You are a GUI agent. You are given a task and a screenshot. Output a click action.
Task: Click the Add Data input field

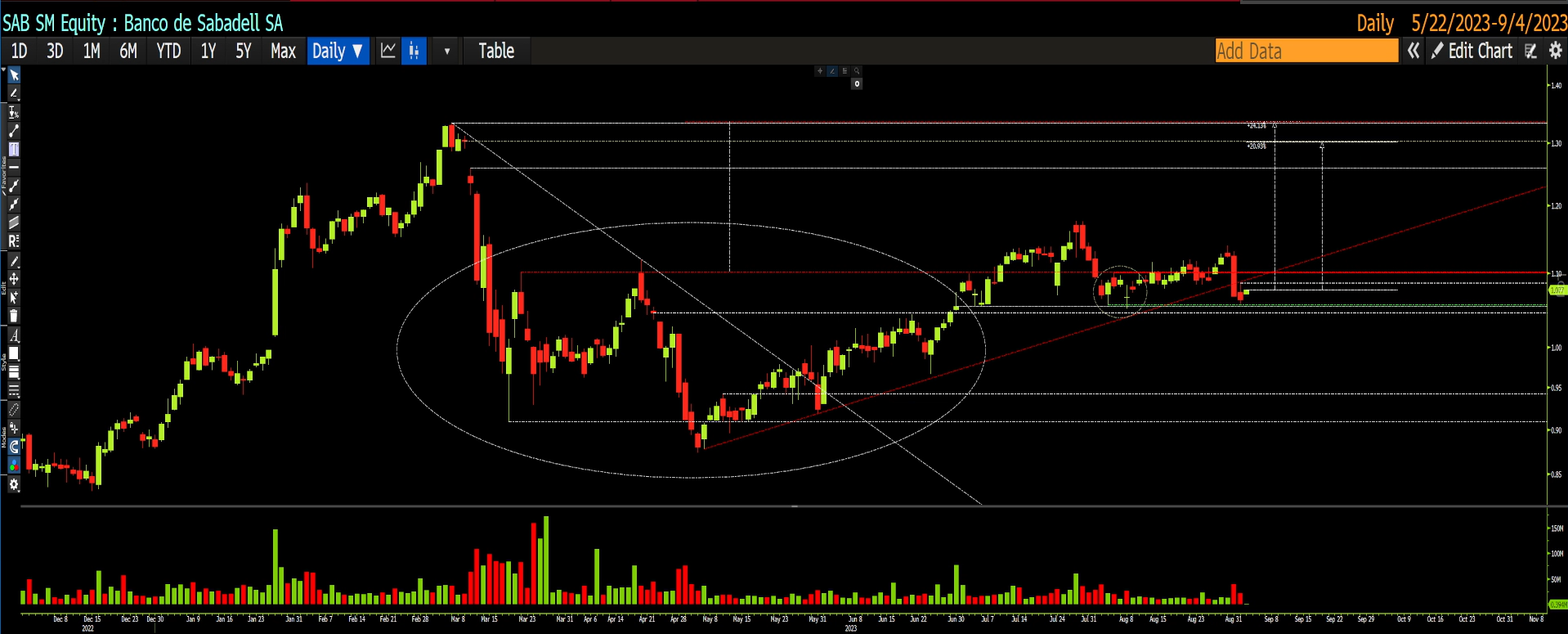[x=1306, y=51]
